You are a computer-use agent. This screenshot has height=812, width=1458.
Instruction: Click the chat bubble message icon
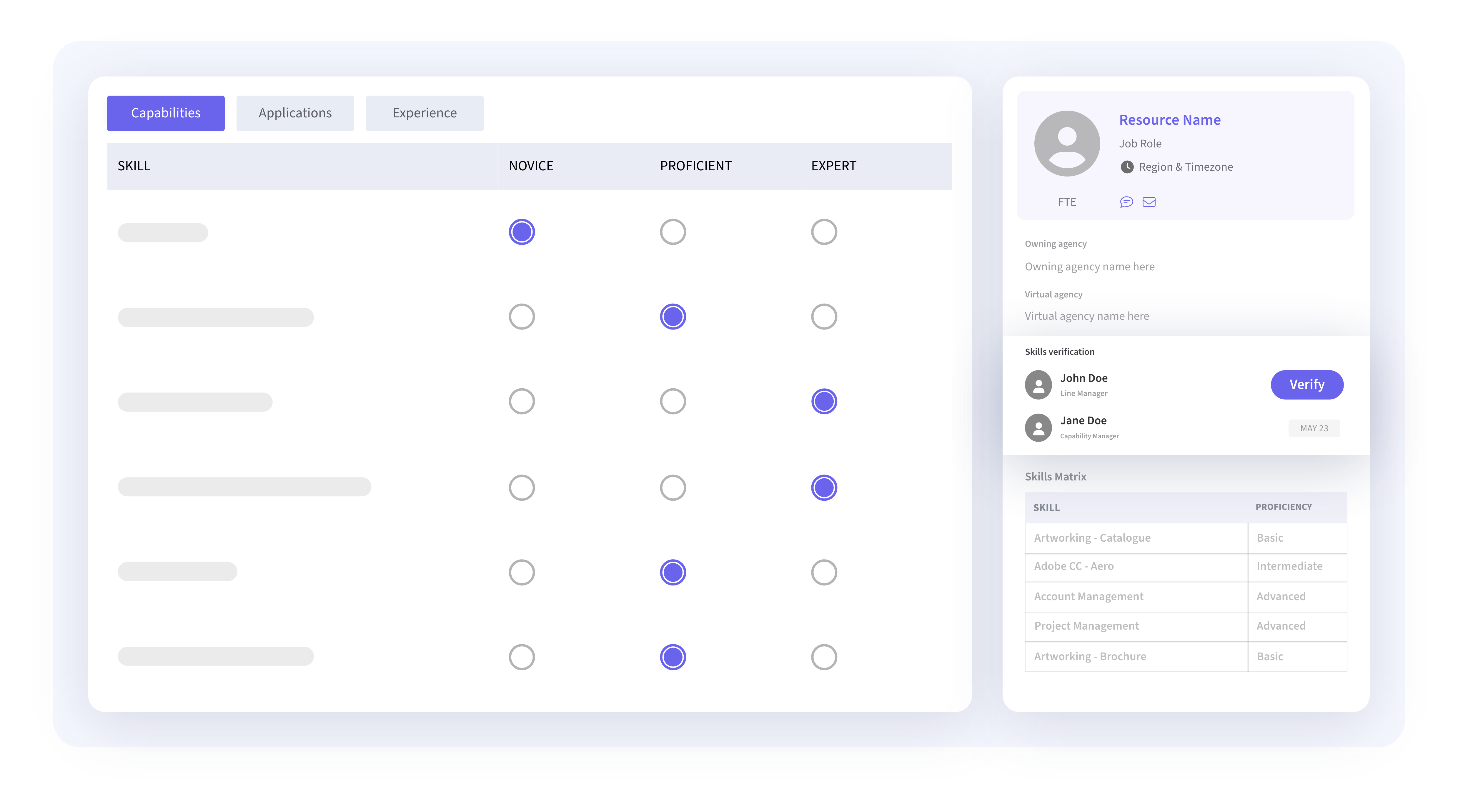click(1126, 202)
